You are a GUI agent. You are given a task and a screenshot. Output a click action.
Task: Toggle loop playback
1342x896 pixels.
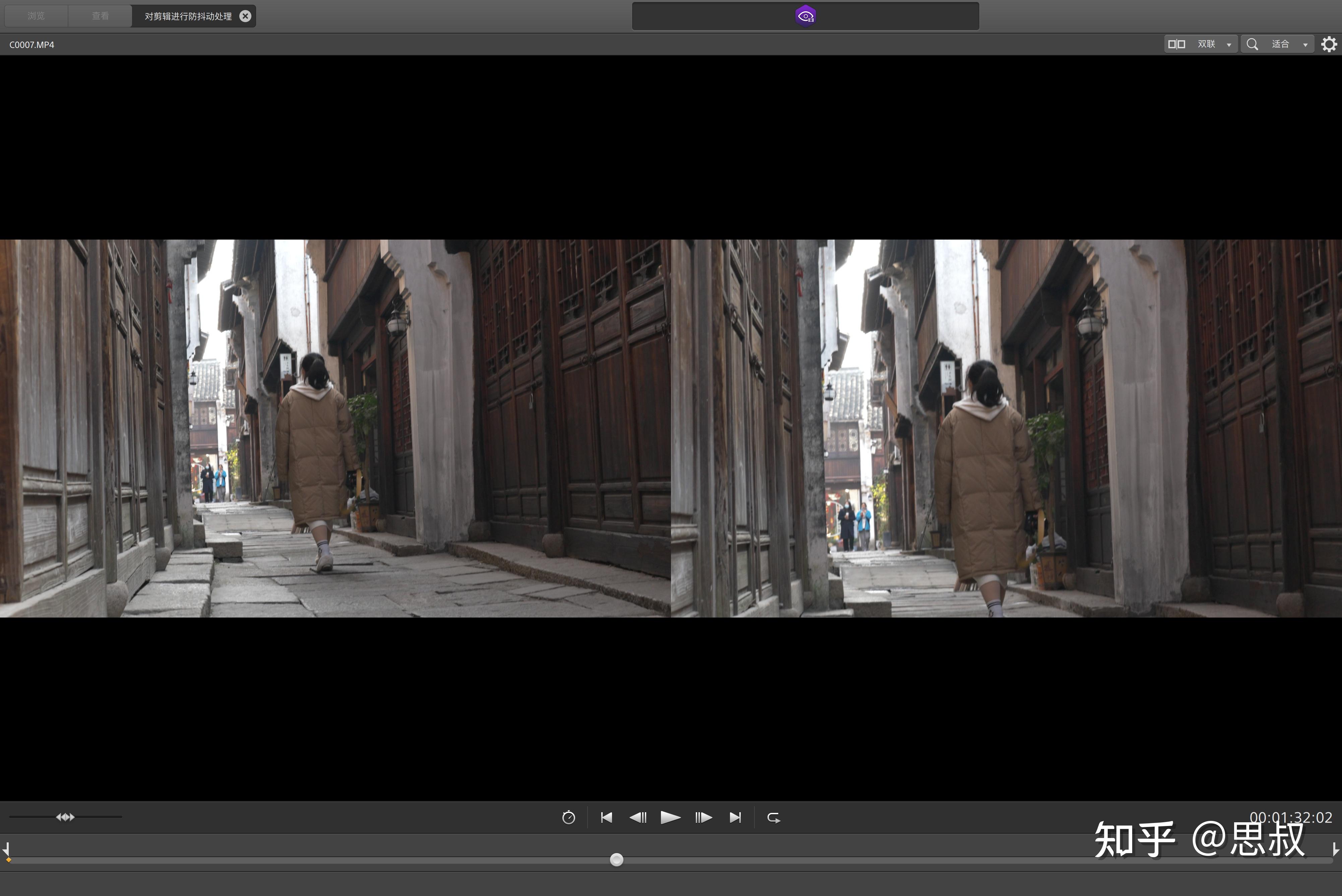point(773,818)
